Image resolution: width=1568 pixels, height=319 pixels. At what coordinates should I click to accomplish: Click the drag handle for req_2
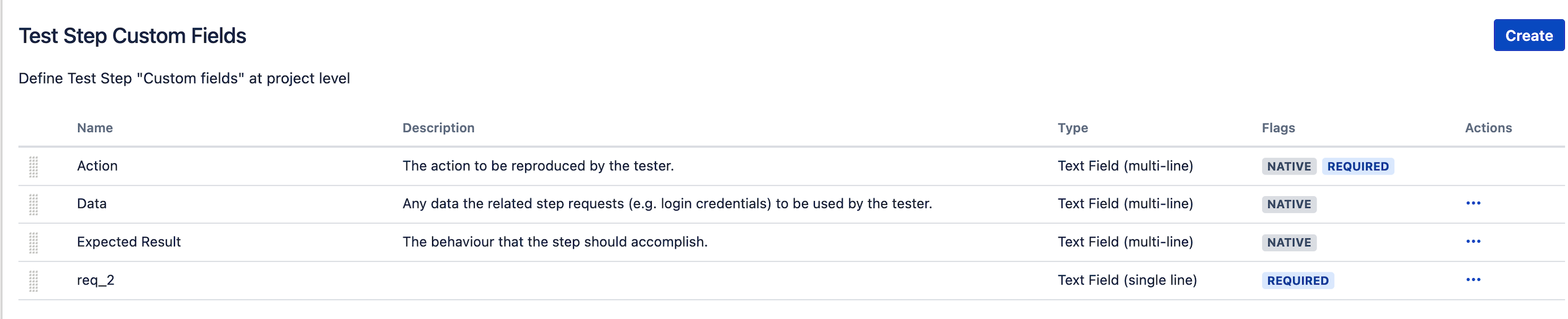point(34,281)
